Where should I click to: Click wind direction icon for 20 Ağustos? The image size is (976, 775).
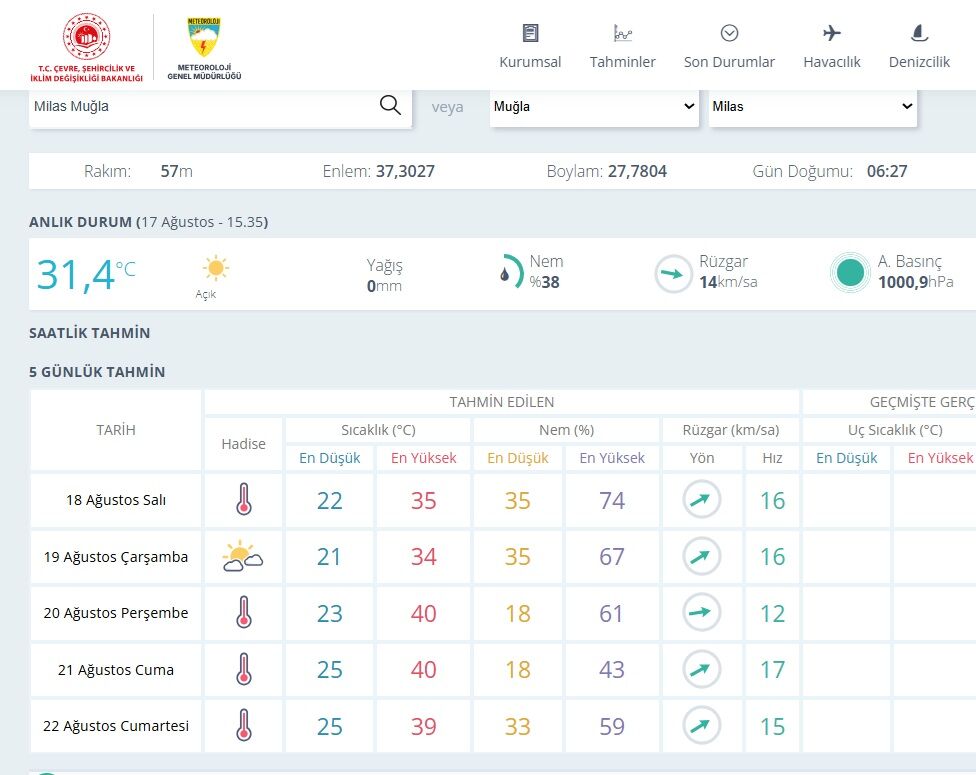click(x=702, y=613)
